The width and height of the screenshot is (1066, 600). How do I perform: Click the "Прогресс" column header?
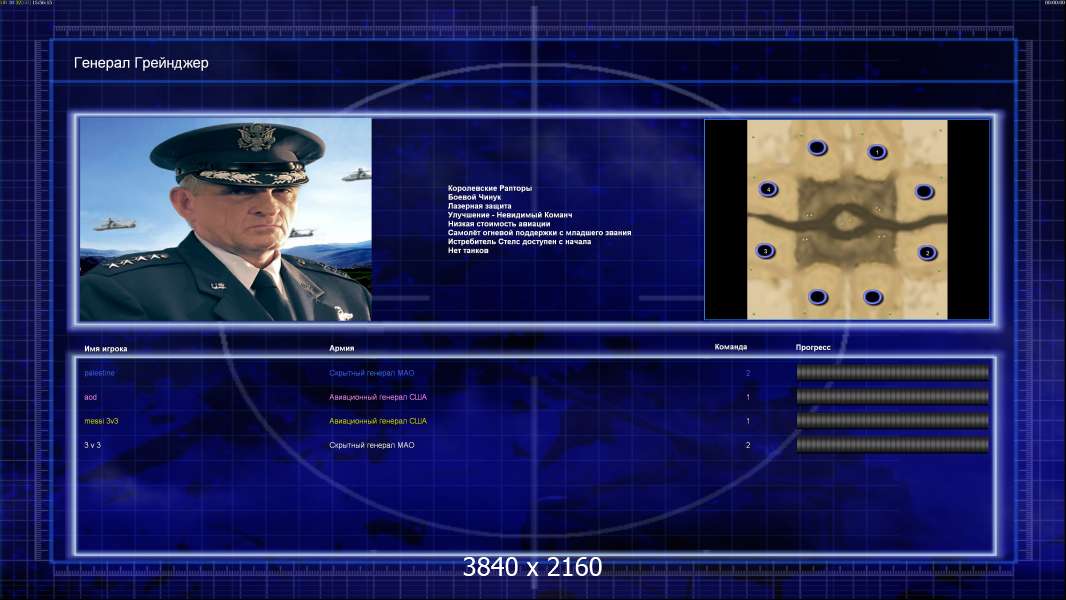(x=813, y=347)
